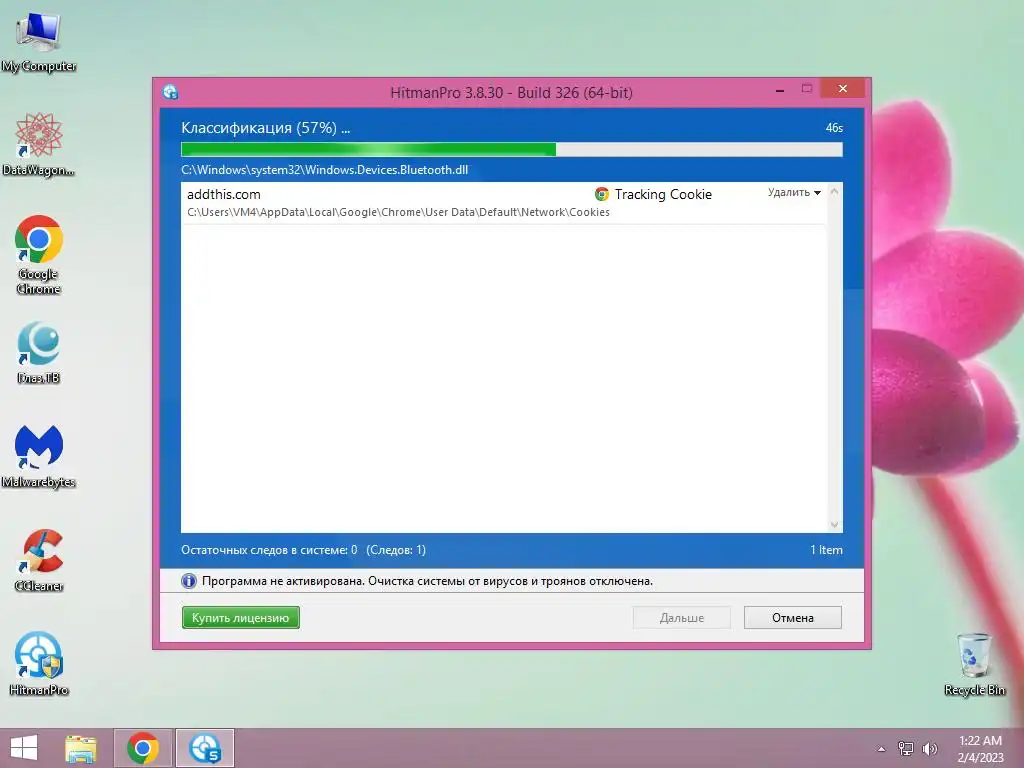The width and height of the screenshot is (1024, 768).
Task: Click the 1 Item count text
Action: [x=826, y=550]
